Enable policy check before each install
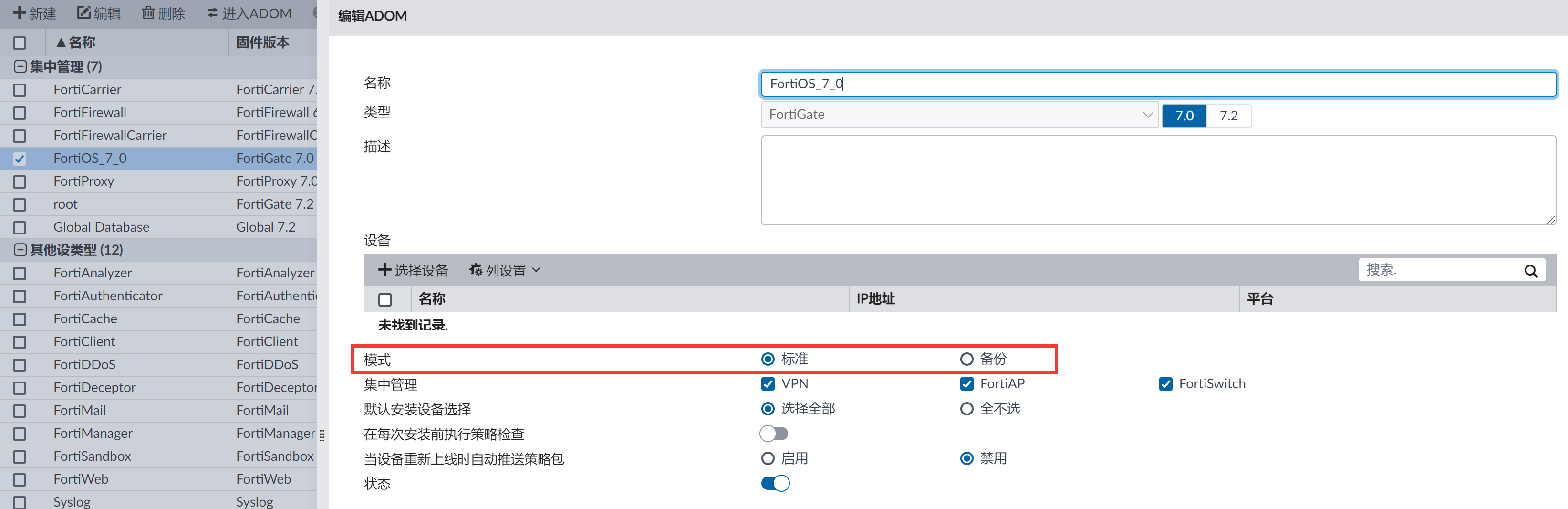Viewport: 1568px width, 509px height. (774, 434)
